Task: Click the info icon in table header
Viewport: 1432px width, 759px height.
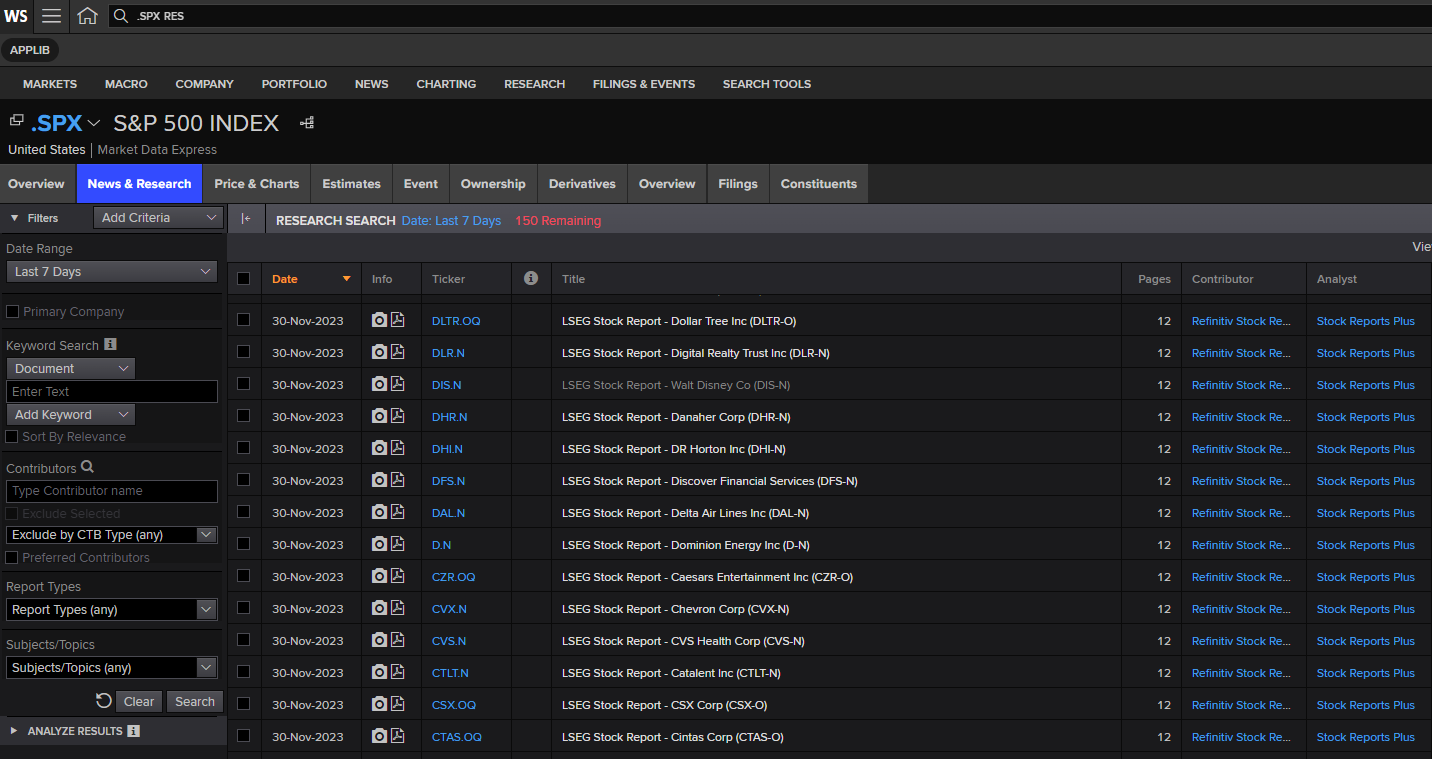Action: coord(531,279)
